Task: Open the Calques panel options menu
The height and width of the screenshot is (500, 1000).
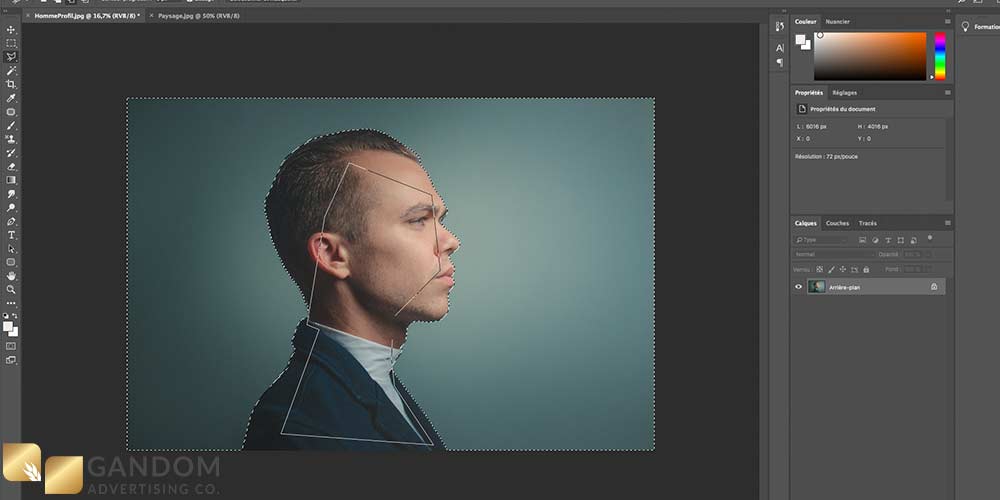Action: pyautogui.click(x=947, y=223)
